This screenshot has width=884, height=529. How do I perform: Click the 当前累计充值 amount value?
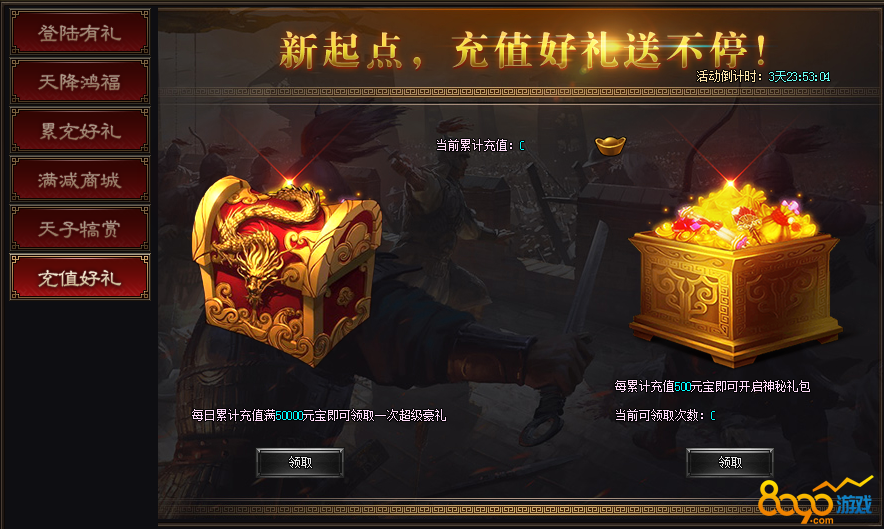coord(521,146)
